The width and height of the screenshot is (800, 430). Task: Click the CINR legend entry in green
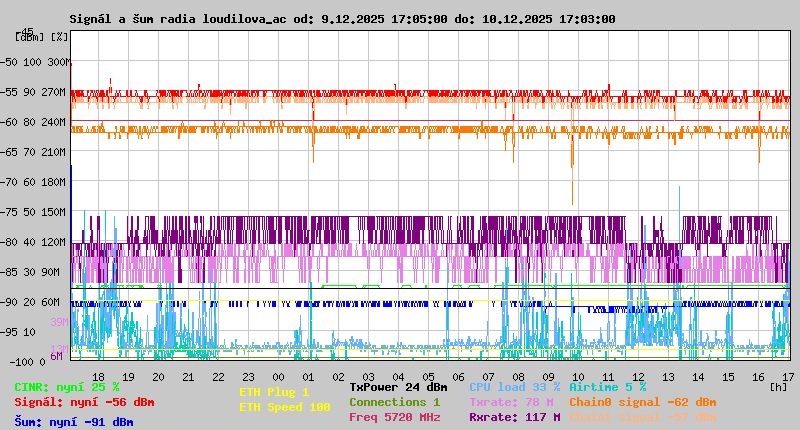(66, 387)
